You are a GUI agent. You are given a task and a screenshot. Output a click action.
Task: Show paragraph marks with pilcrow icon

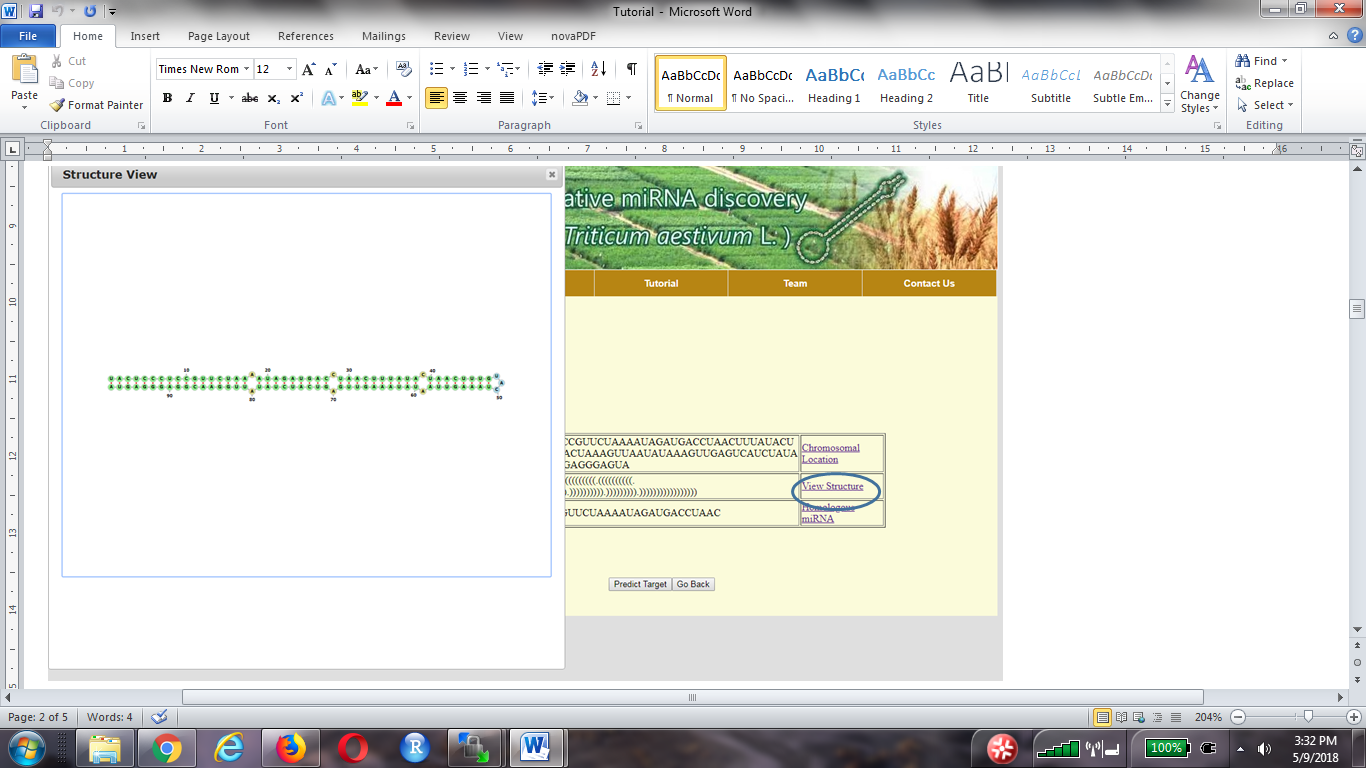(x=631, y=69)
